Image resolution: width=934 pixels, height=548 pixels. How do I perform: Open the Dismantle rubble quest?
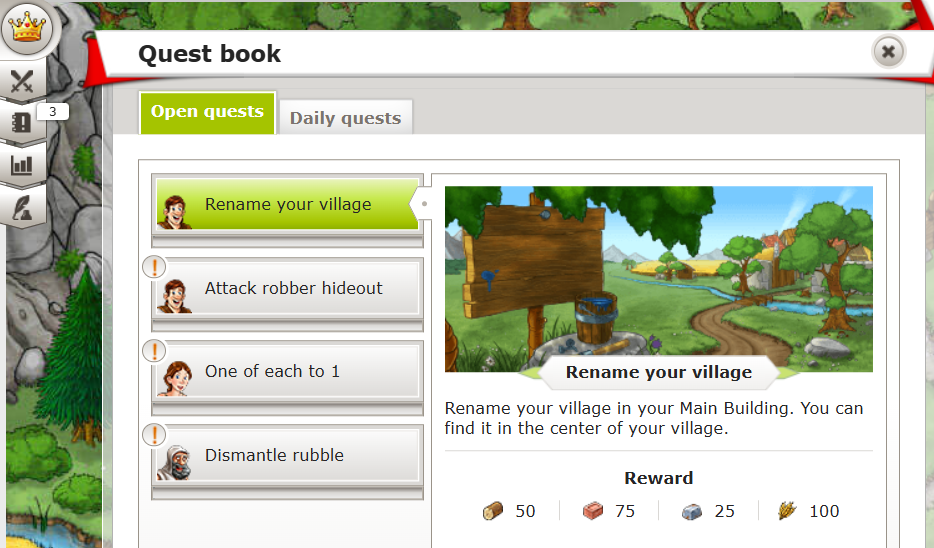tap(287, 455)
